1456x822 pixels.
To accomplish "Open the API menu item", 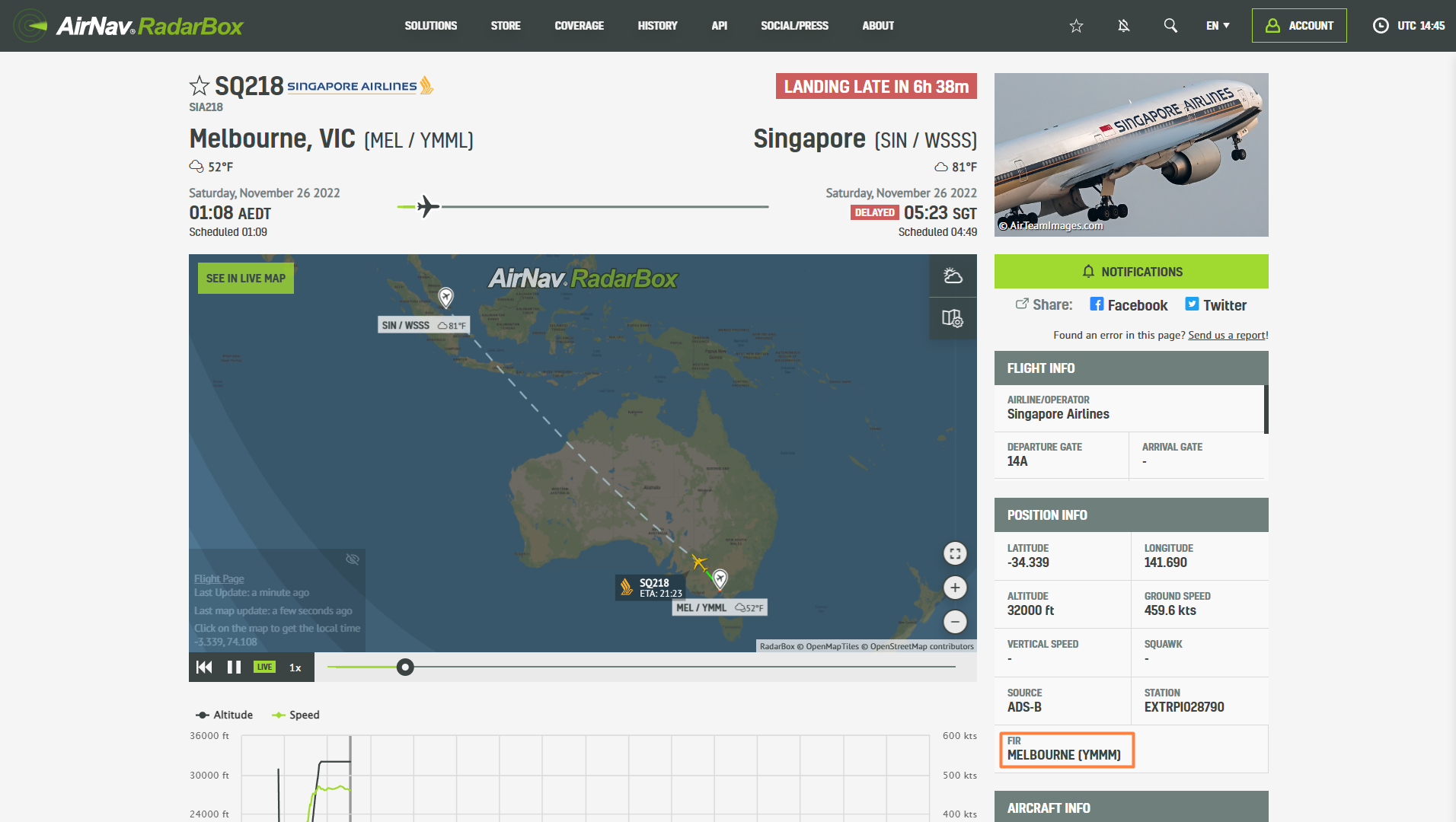I will pos(719,26).
